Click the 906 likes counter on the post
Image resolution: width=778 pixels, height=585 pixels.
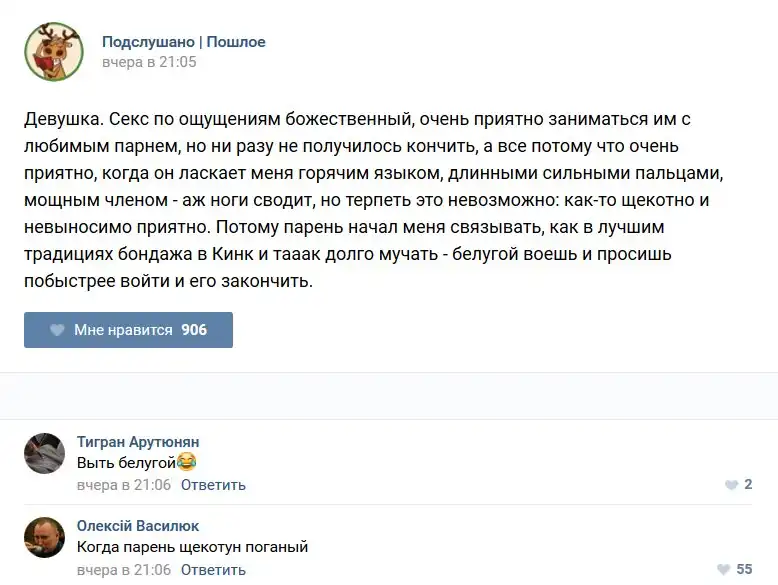(194, 330)
